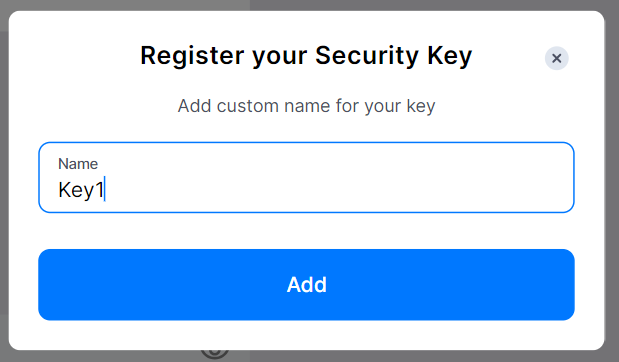Image resolution: width=619 pixels, height=362 pixels.
Task: Click the dimmed backdrop right of dialog
Action: 611,178
